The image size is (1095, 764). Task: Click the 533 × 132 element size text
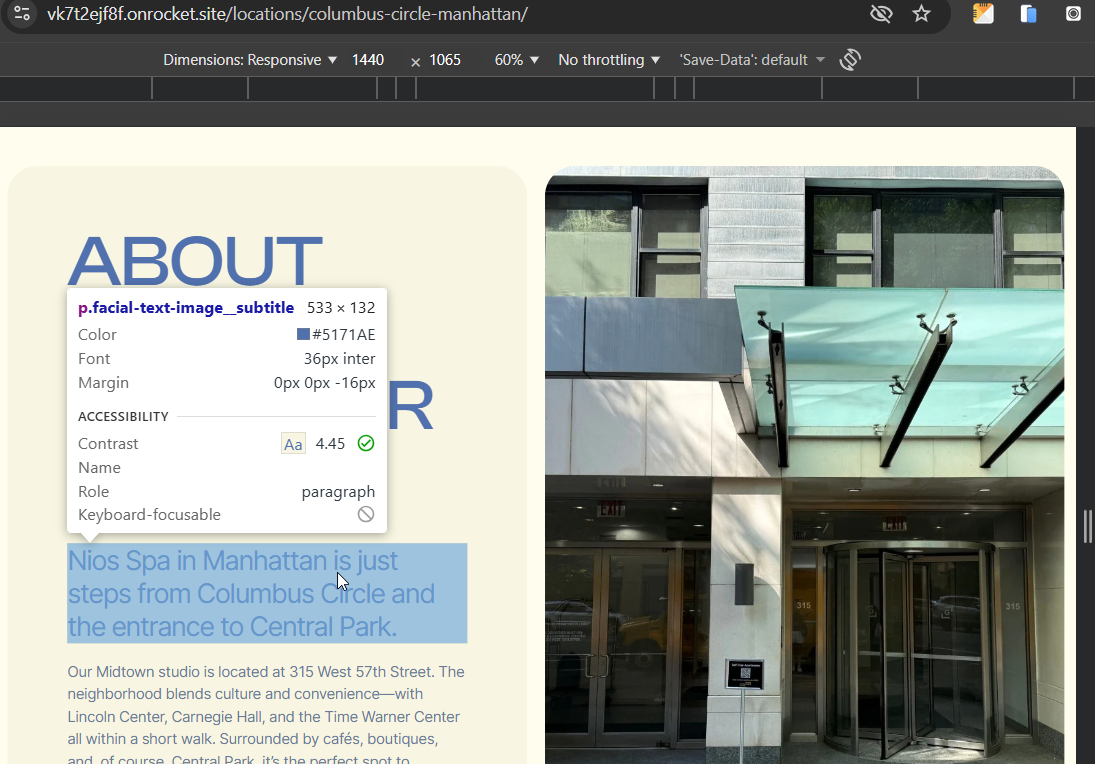pos(341,308)
